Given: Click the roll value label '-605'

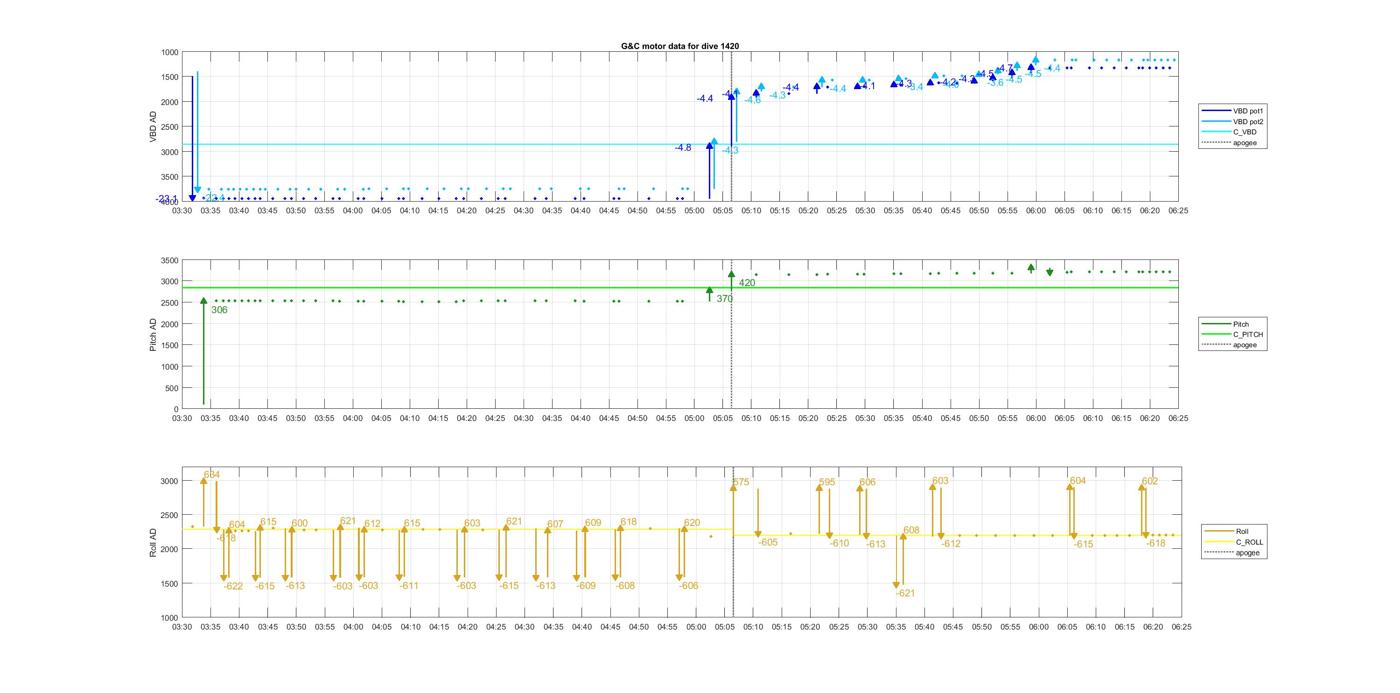Looking at the screenshot, I should coord(767,542).
